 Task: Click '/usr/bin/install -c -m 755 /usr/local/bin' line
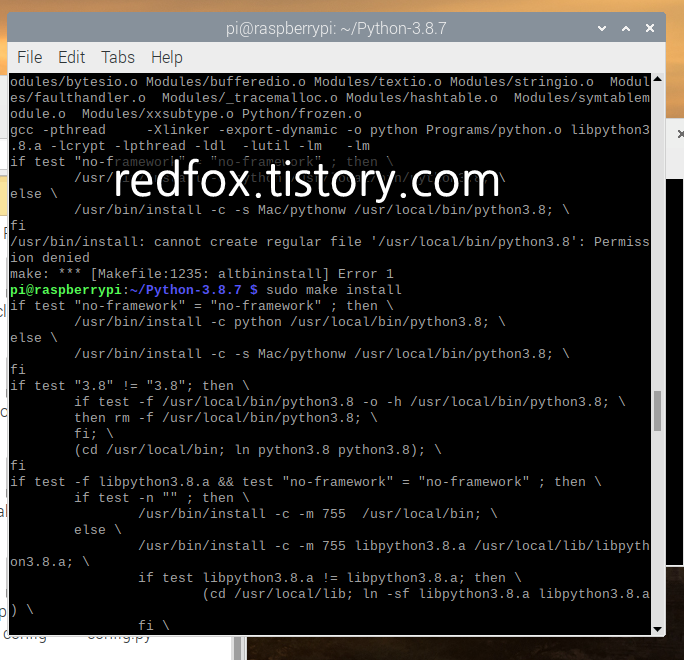tap(318, 514)
